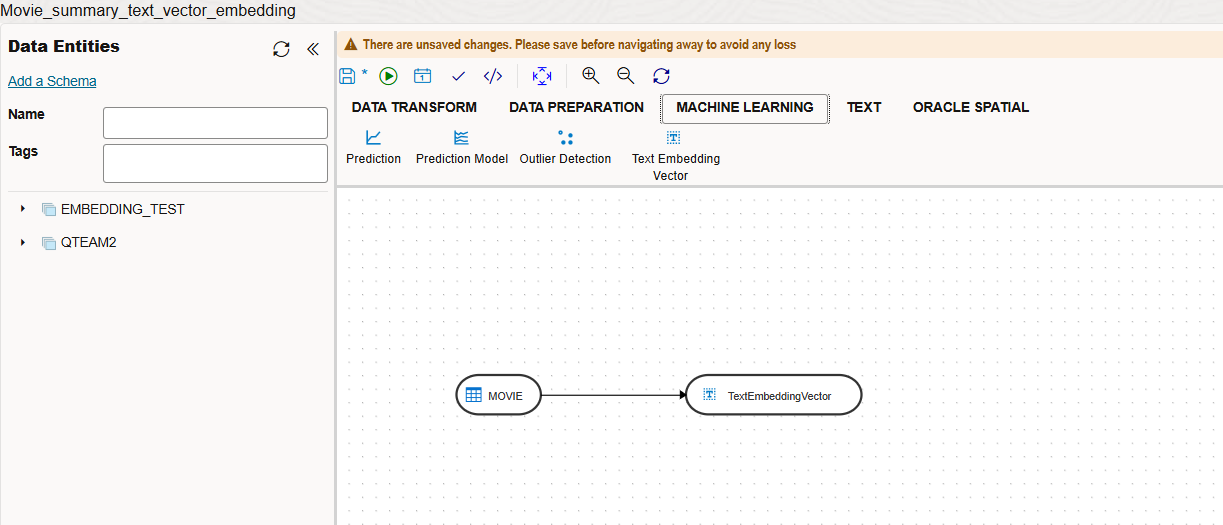Click the Name filter input field
Viewport: 1223px width, 525px height.
point(215,123)
